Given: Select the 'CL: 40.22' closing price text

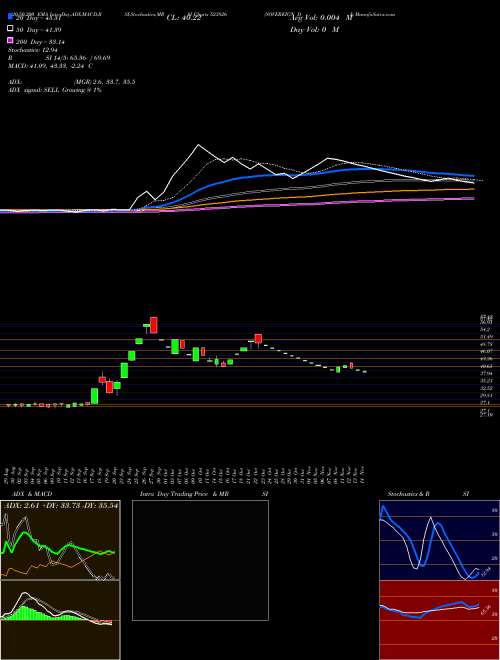Looking at the screenshot, I should click(x=184, y=18).
